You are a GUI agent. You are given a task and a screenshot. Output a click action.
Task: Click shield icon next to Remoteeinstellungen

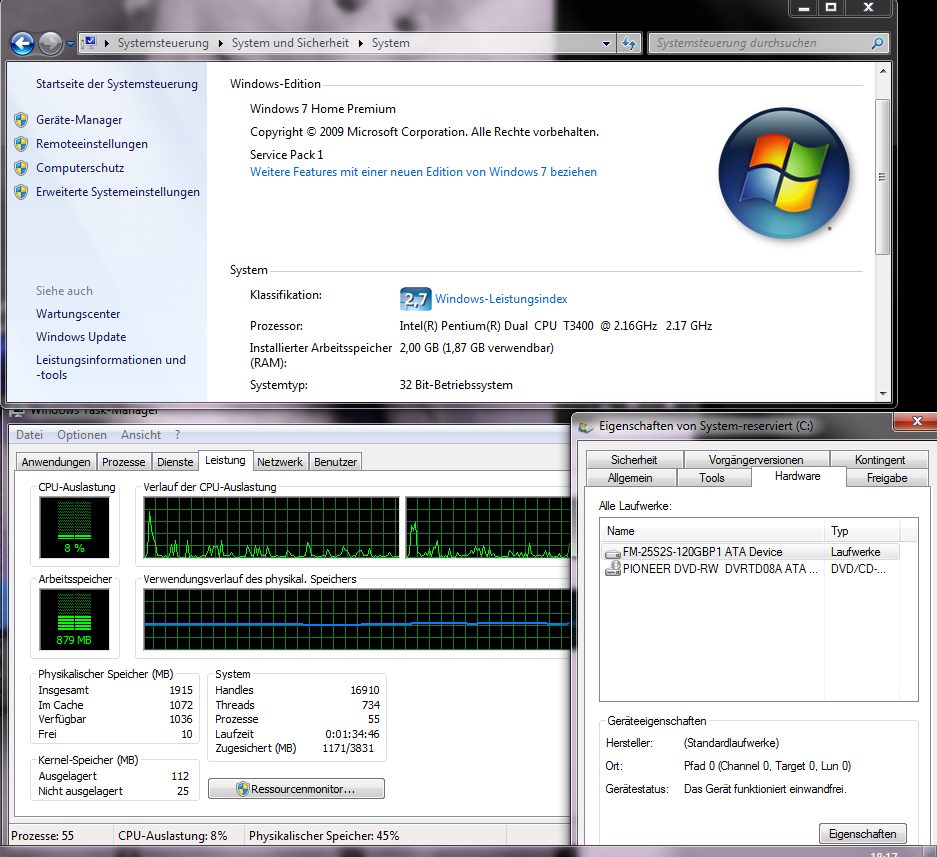(21, 144)
